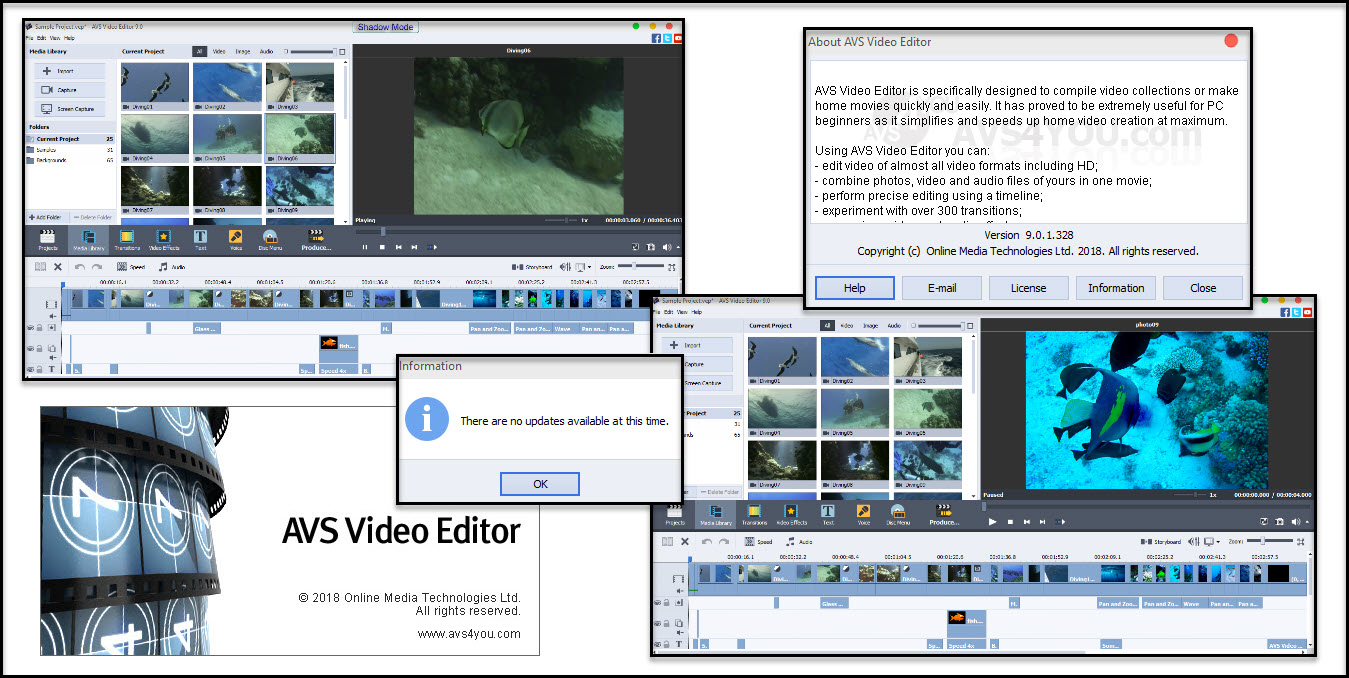The image size is (1349, 678).
Task: Stop playback in the Diving06 preview
Action: tap(382, 247)
